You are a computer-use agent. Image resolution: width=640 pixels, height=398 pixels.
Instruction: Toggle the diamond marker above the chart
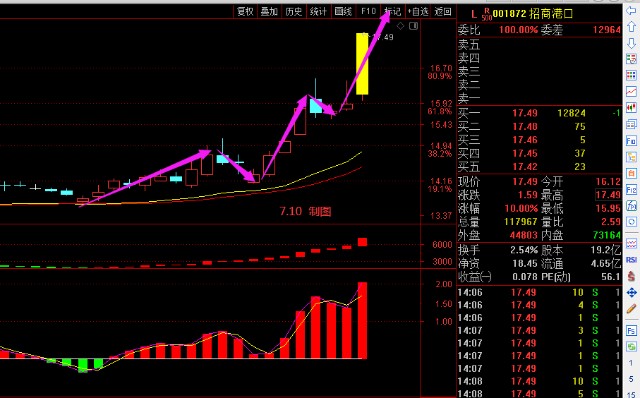pyautogui.click(x=400, y=27)
